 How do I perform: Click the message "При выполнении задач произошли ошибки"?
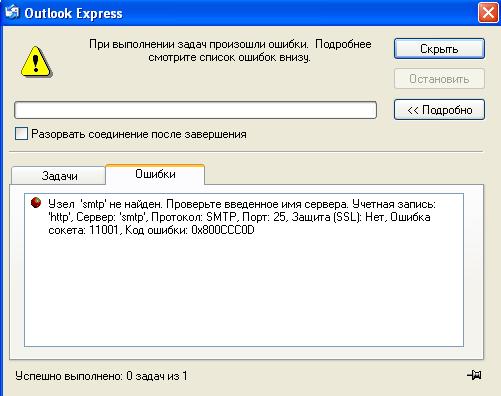[x=199, y=44]
